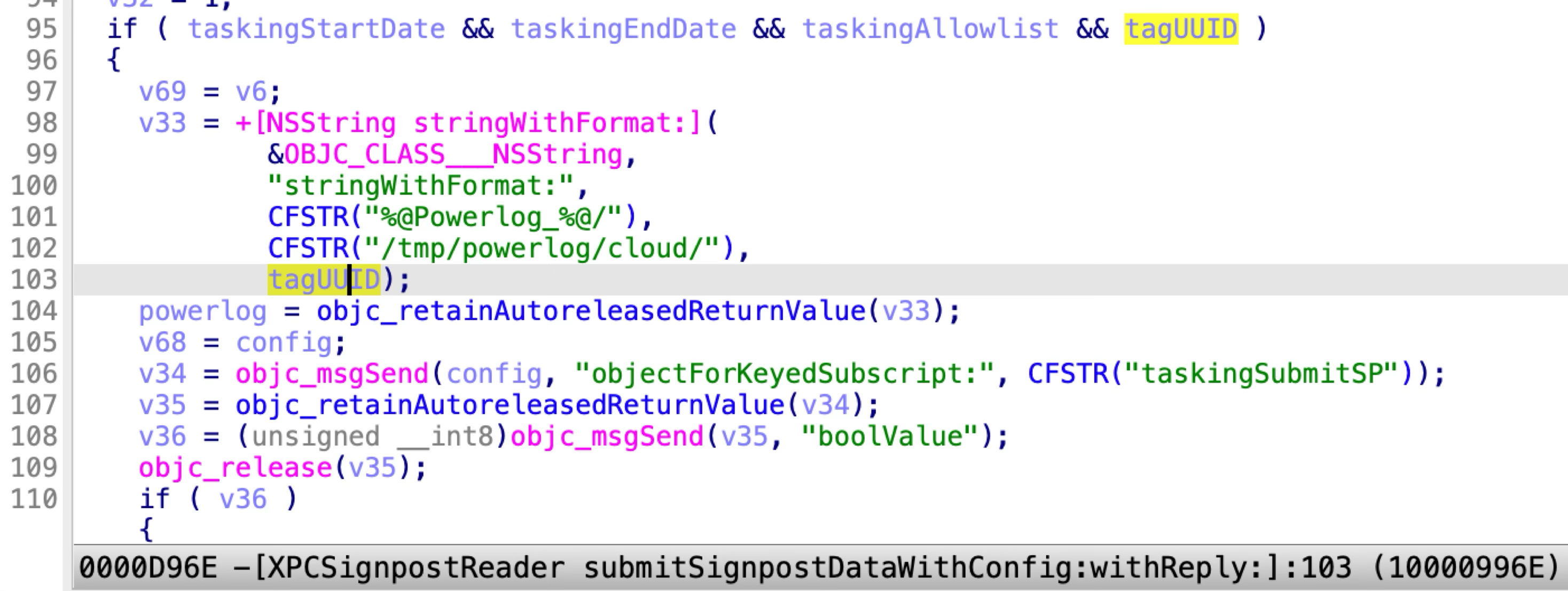The height and width of the screenshot is (591, 1568).
Task: Click line number 95 in the gutter
Action: point(42,29)
